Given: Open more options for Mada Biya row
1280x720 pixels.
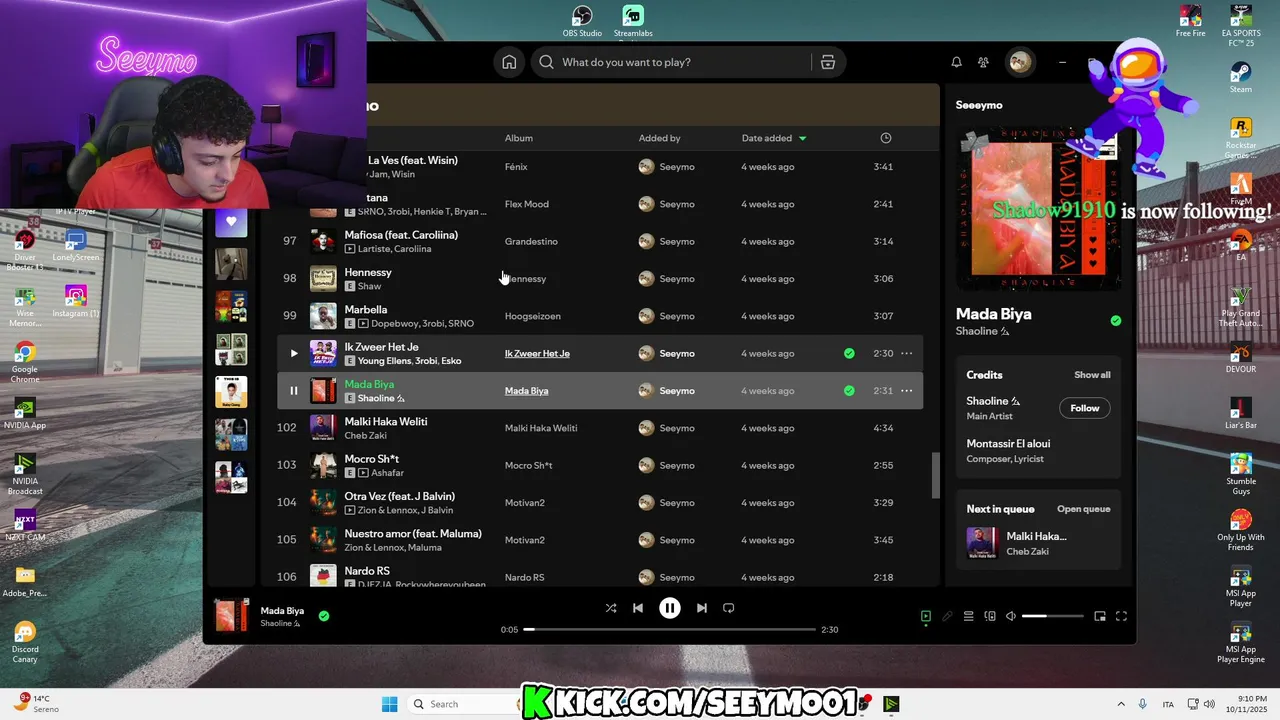Looking at the screenshot, I should 907,391.
